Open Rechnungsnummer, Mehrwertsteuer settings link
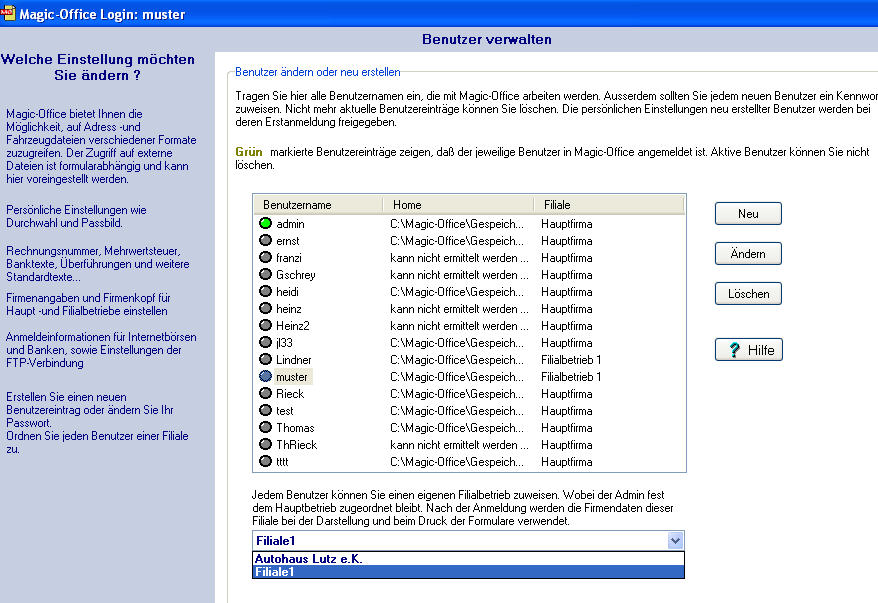878x603 pixels. click(98, 264)
